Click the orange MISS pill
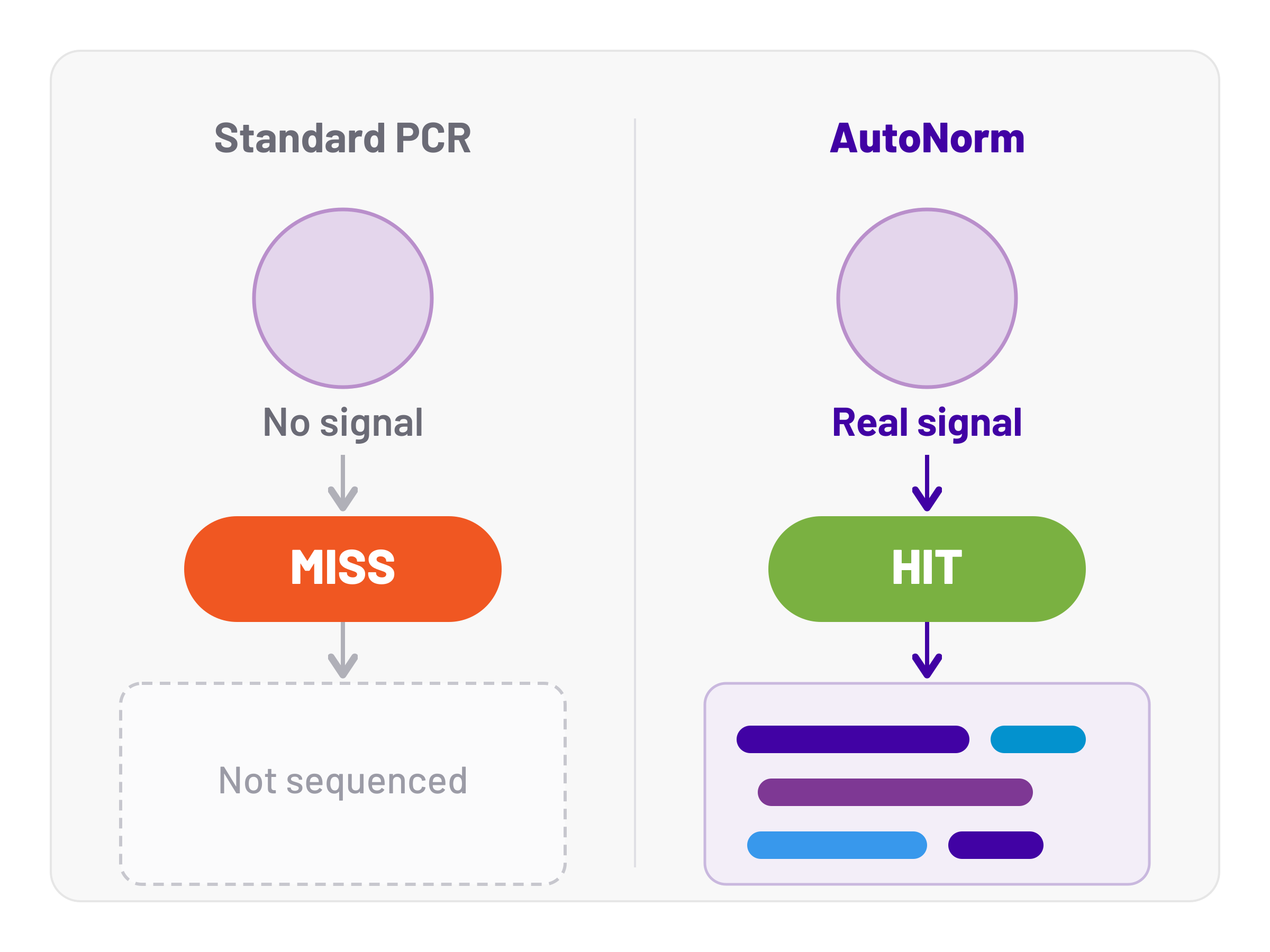This screenshot has height=952, width=1270. [x=343, y=569]
